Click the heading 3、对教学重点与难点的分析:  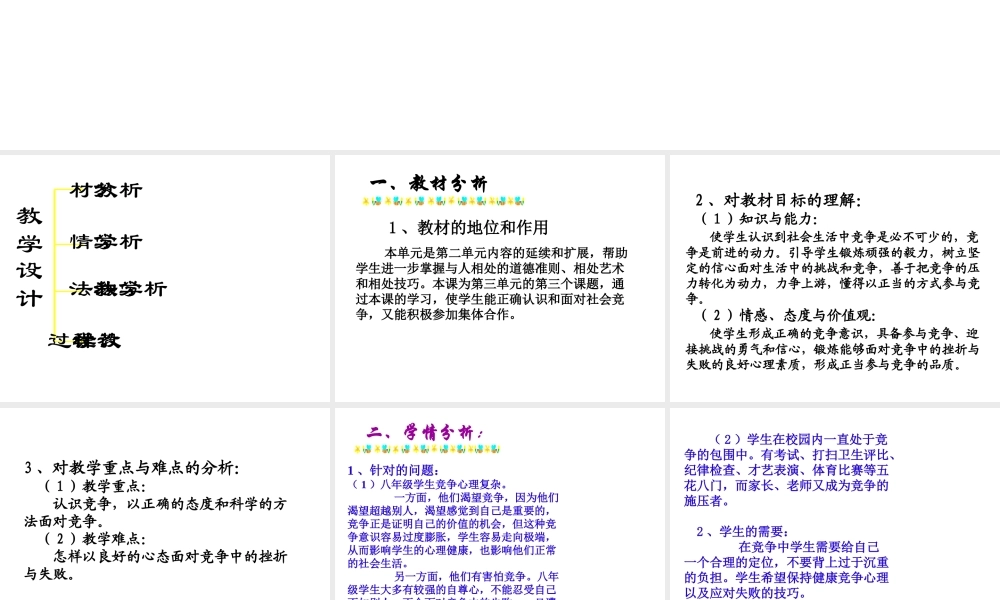click(x=132, y=468)
